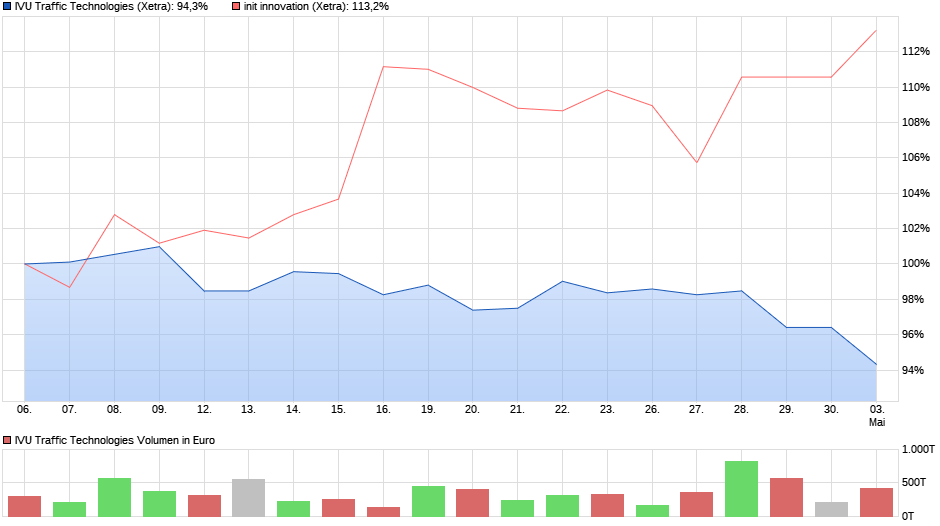This screenshot has height=526, width=940.
Task: Click the '112%' y-axis label
Action: click(916, 52)
